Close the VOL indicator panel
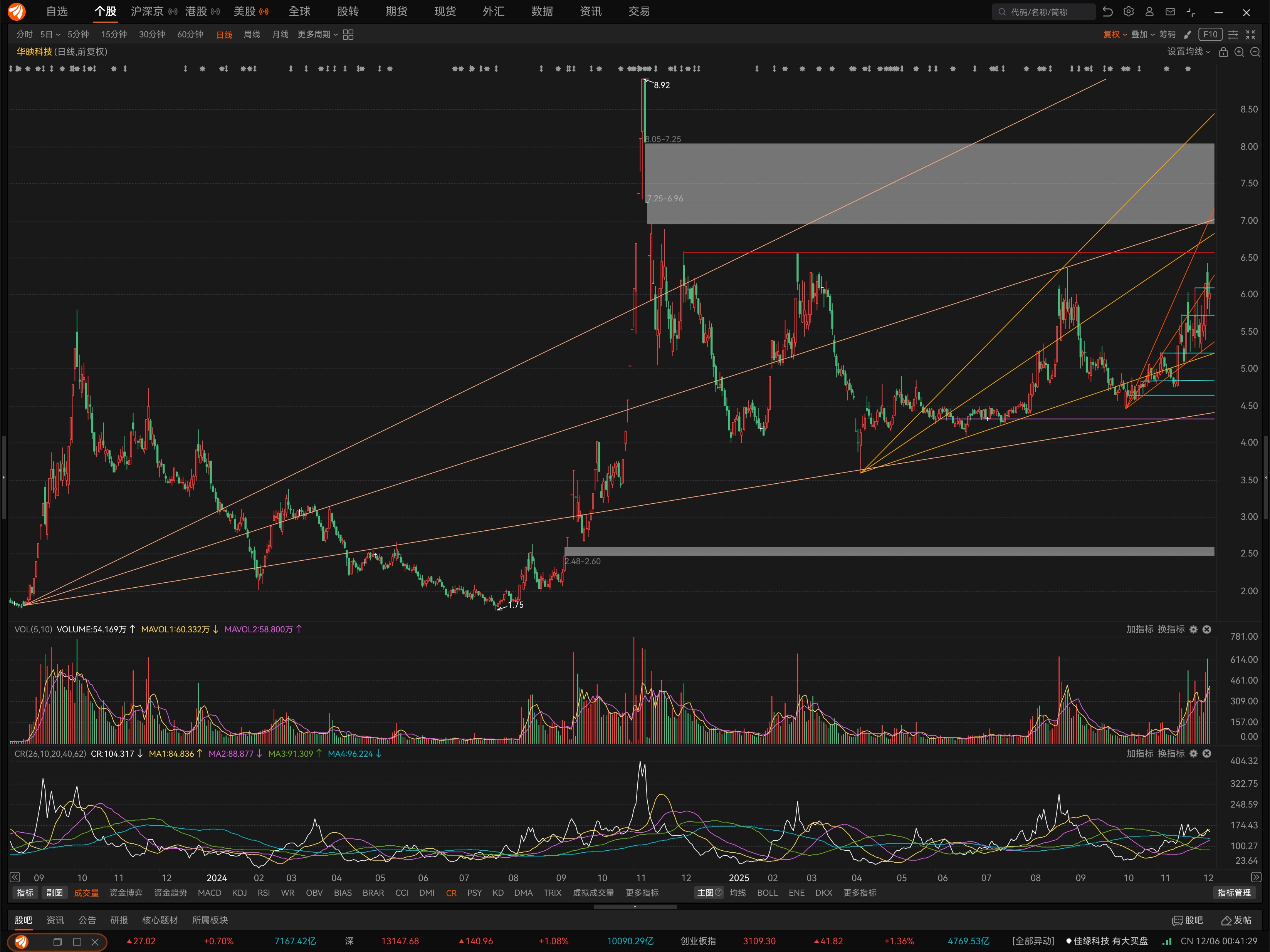1270x952 pixels. click(x=1207, y=630)
